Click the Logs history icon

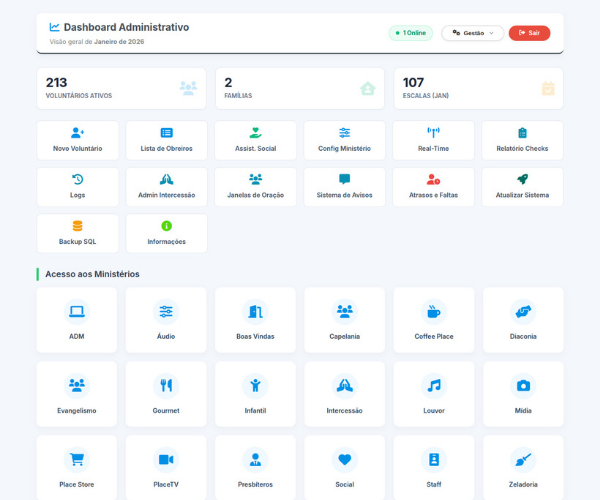[78, 179]
